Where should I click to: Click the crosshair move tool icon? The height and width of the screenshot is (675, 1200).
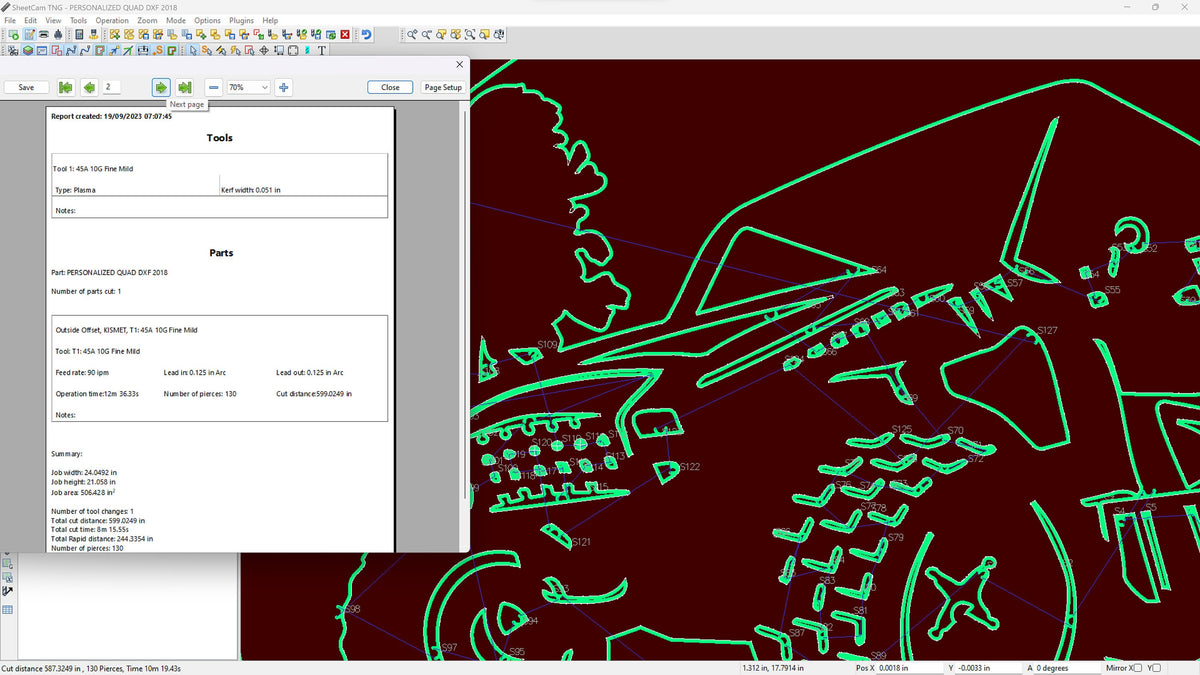coord(264,50)
